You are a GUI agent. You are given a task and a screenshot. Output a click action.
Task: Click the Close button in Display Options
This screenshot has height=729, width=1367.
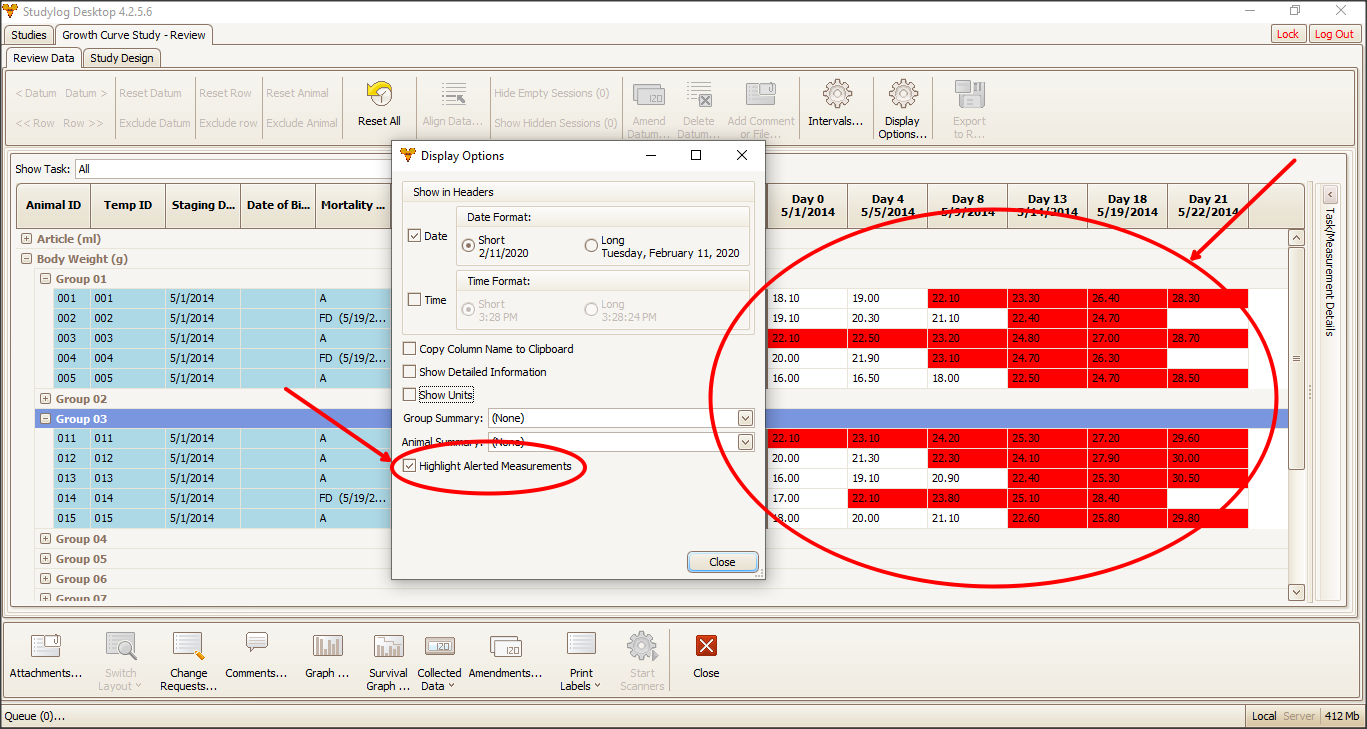coord(722,562)
